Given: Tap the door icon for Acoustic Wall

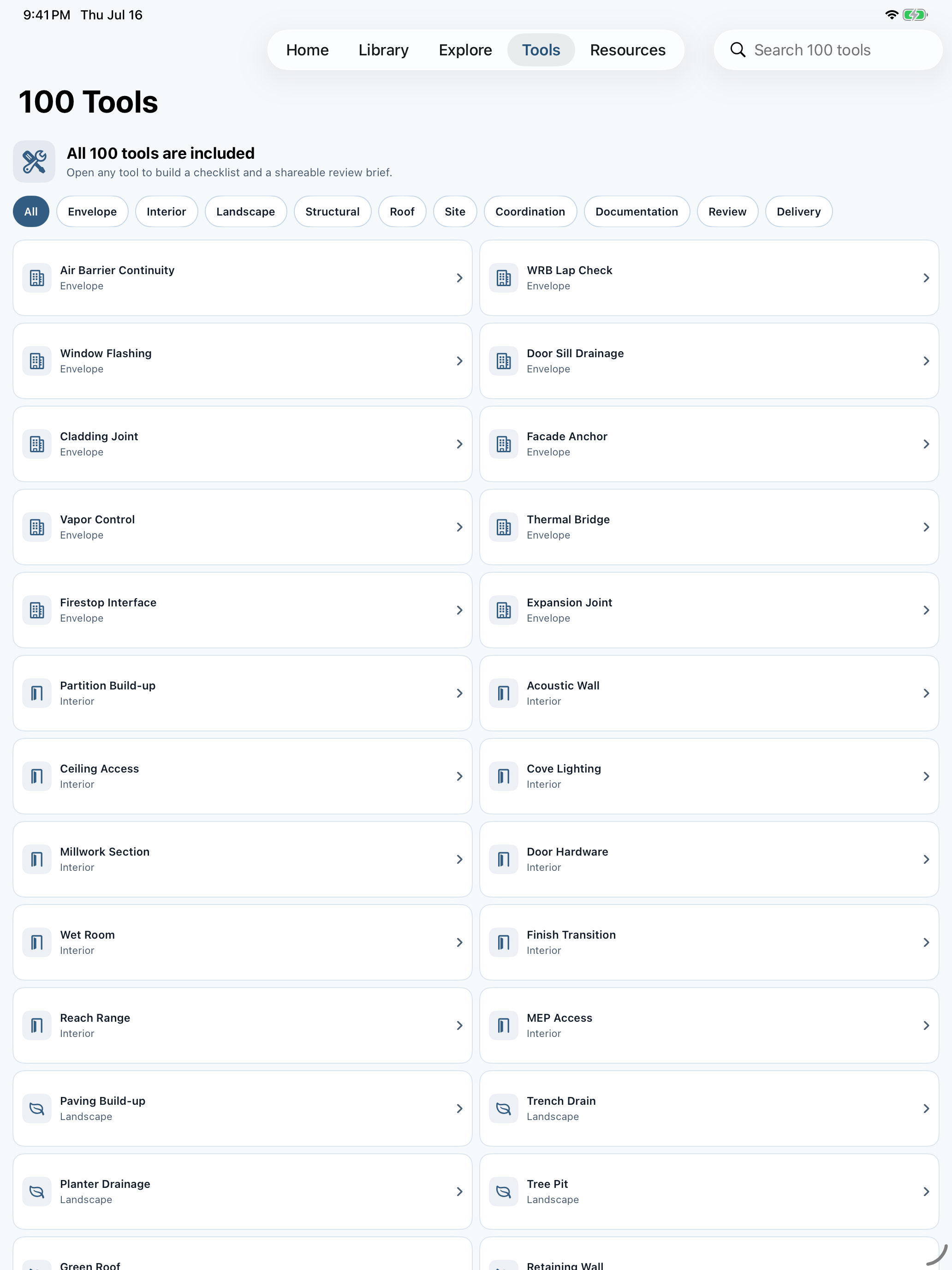Looking at the screenshot, I should [x=503, y=693].
